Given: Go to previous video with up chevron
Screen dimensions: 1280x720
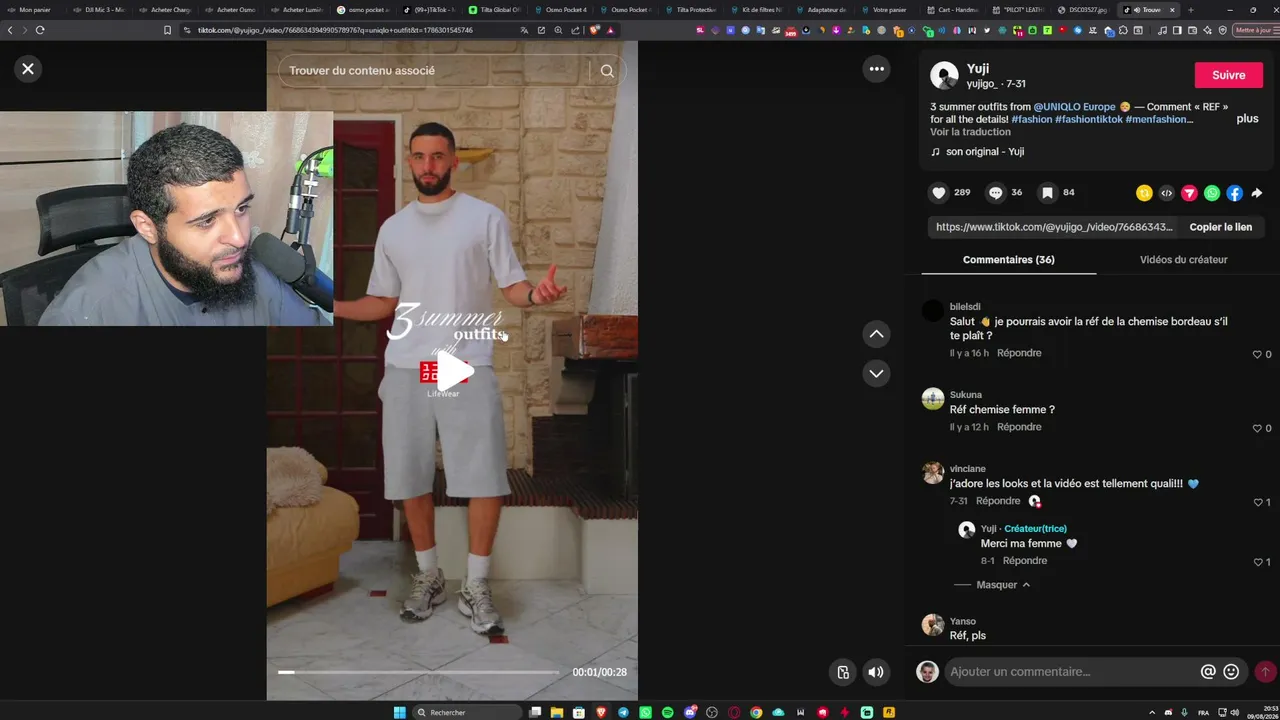Looking at the screenshot, I should (x=876, y=334).
